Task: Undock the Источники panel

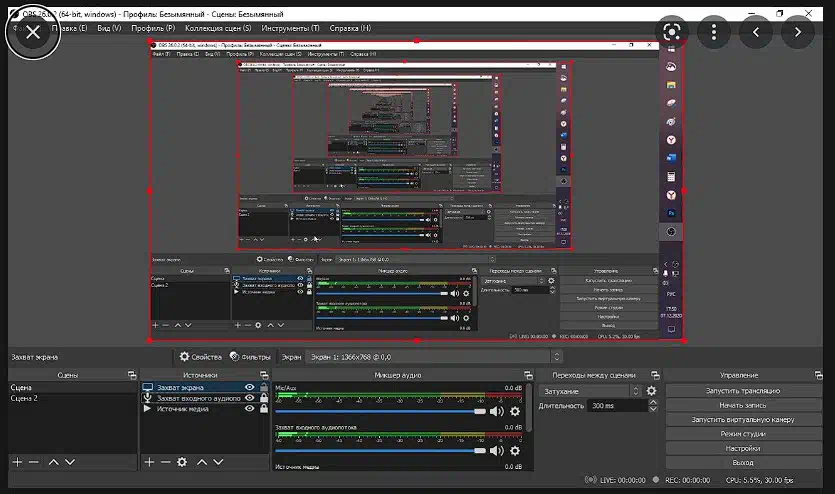Action: (x=264, y=375)
